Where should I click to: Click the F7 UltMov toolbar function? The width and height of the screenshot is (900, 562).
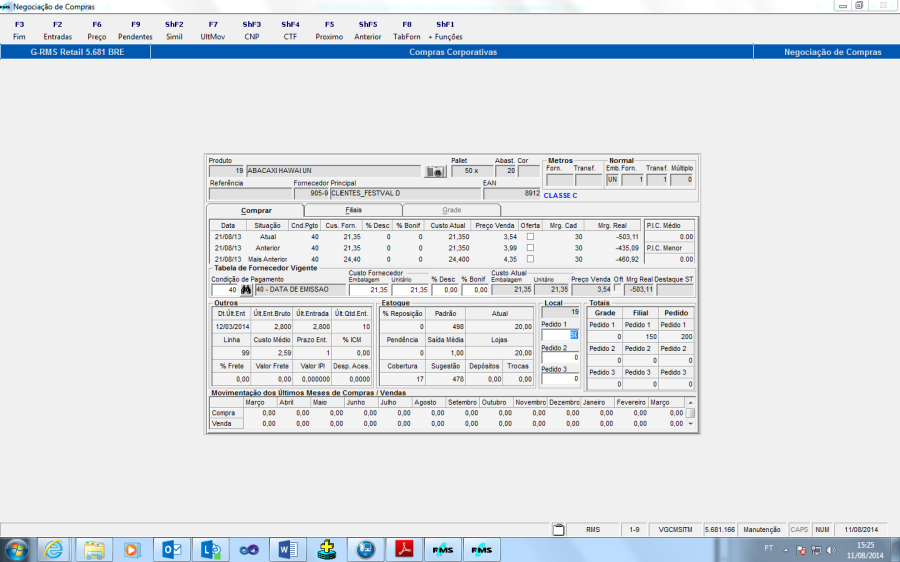tap(213, 30)
